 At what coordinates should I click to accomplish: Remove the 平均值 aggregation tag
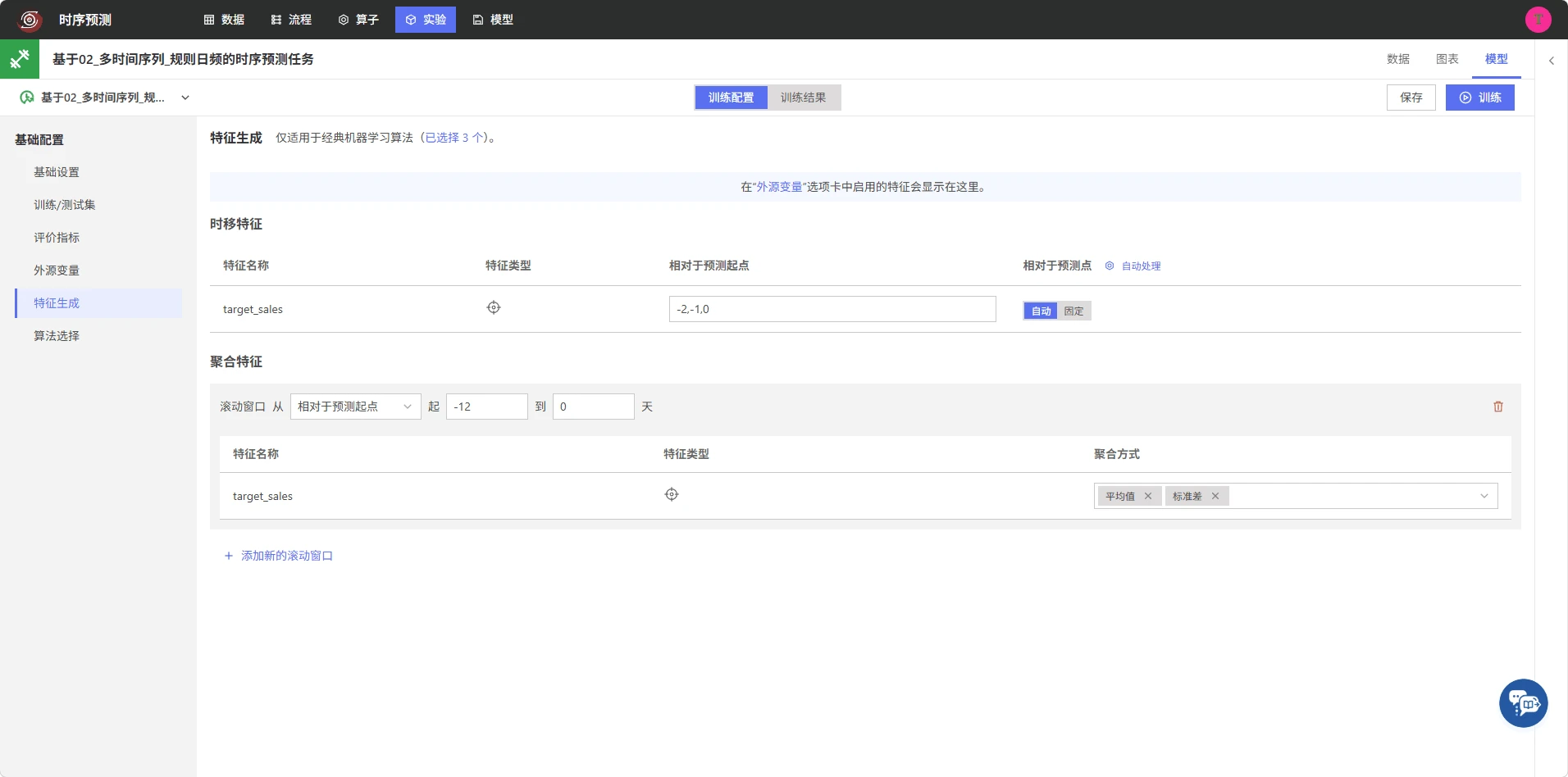[1147, 496]
